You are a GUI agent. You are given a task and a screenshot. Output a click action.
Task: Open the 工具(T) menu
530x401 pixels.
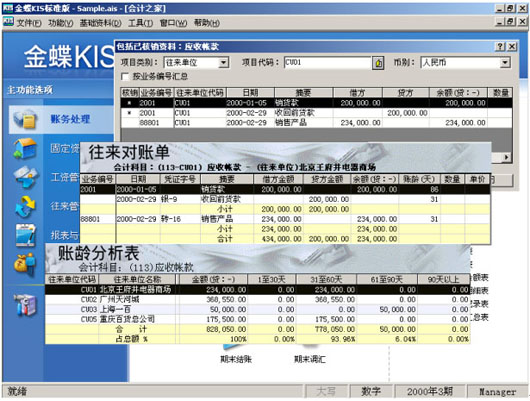tap(140, 23)
